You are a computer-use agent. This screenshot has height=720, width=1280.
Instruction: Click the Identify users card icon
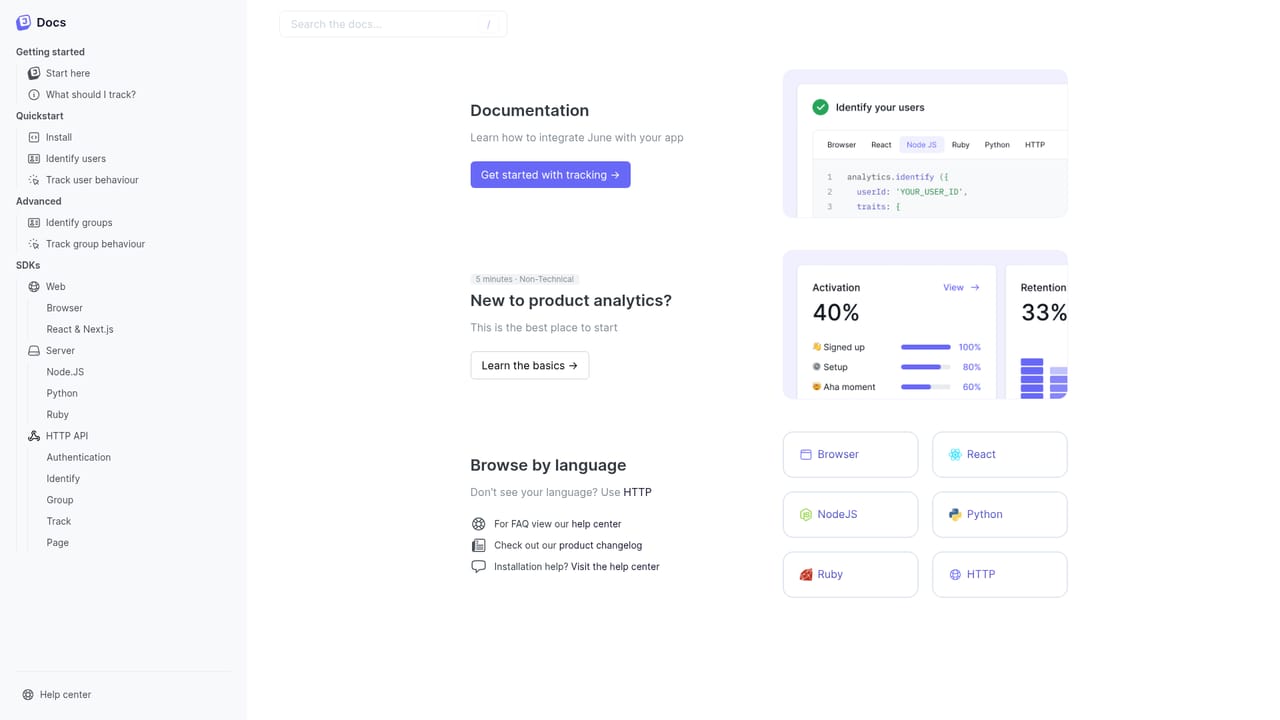[x=34, y=158]
